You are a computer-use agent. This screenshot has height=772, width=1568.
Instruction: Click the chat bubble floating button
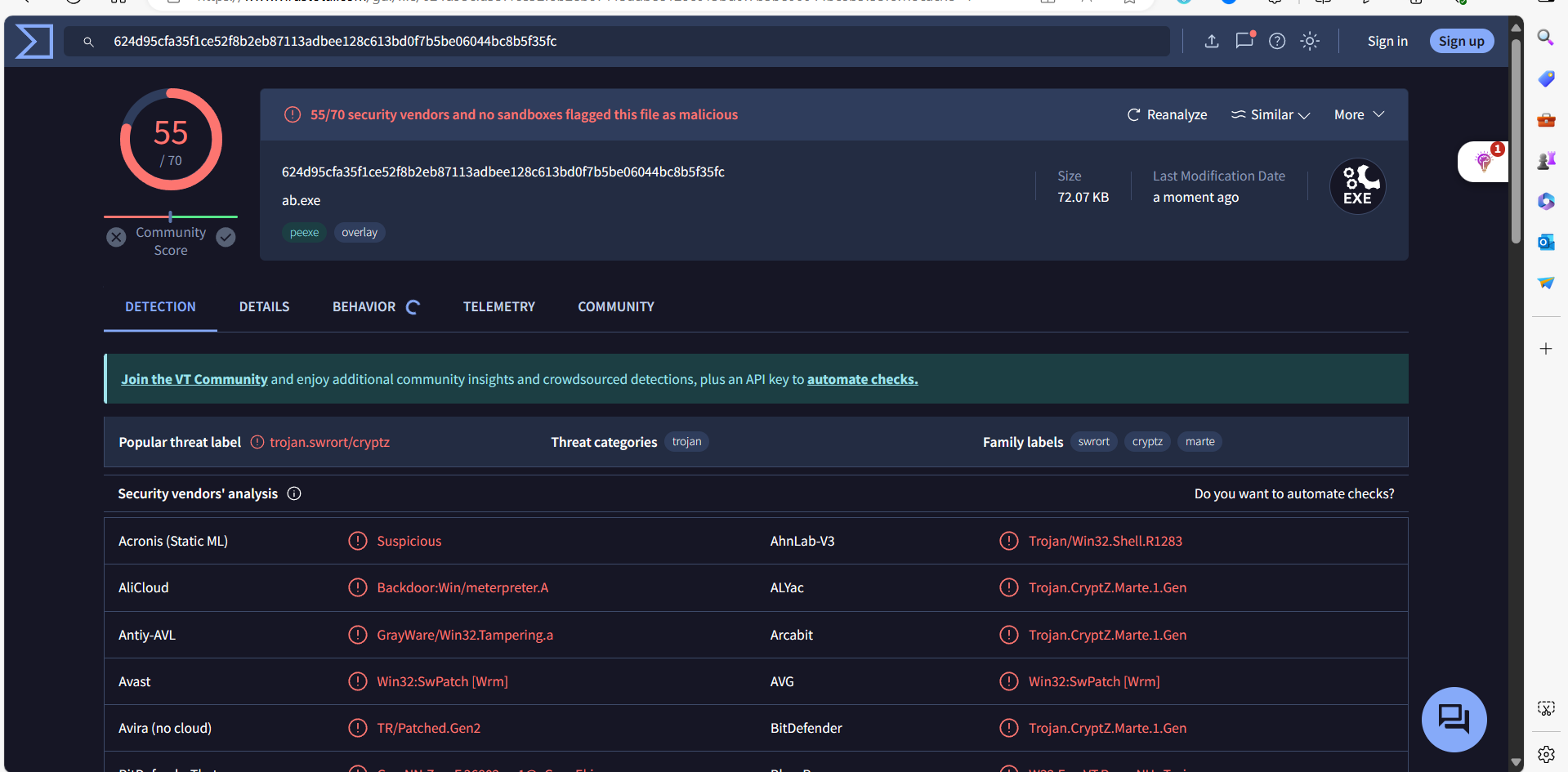point(1454,719)
